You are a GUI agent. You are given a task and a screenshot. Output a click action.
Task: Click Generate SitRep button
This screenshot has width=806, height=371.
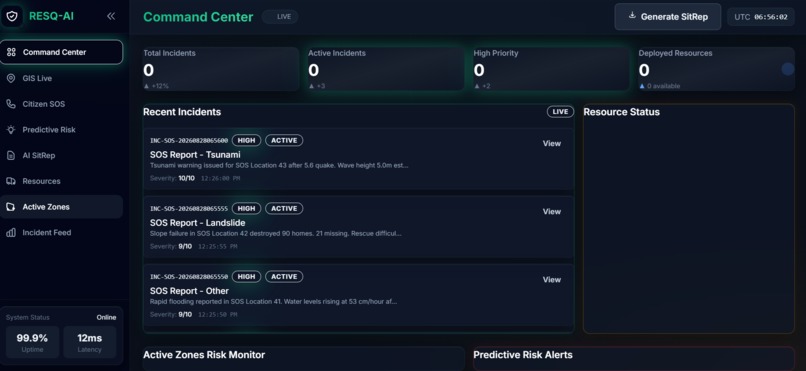pos(668,16)
